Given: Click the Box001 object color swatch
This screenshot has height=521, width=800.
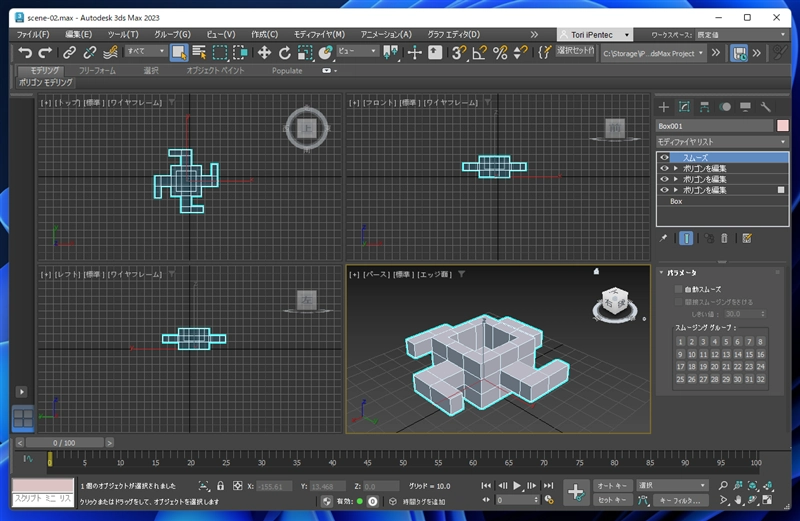Looking at the screenshot, I should (783, 126).
